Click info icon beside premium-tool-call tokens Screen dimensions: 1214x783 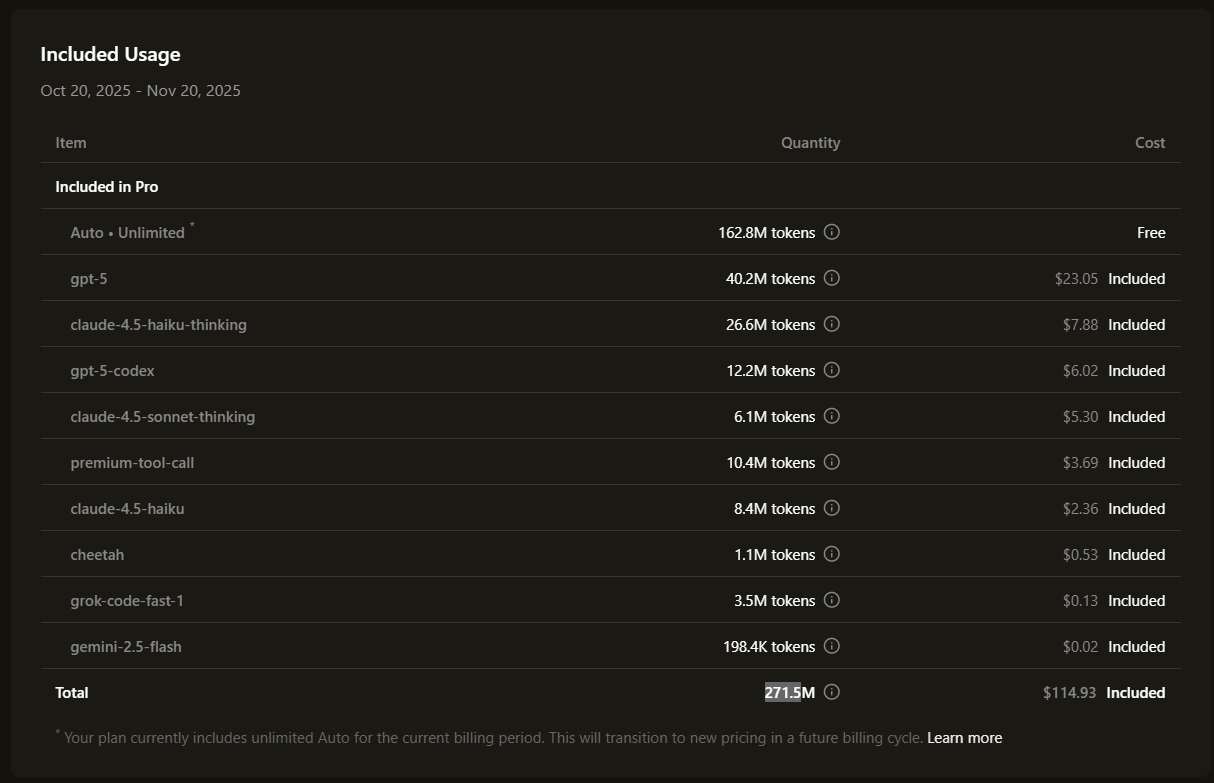[832, 462]
